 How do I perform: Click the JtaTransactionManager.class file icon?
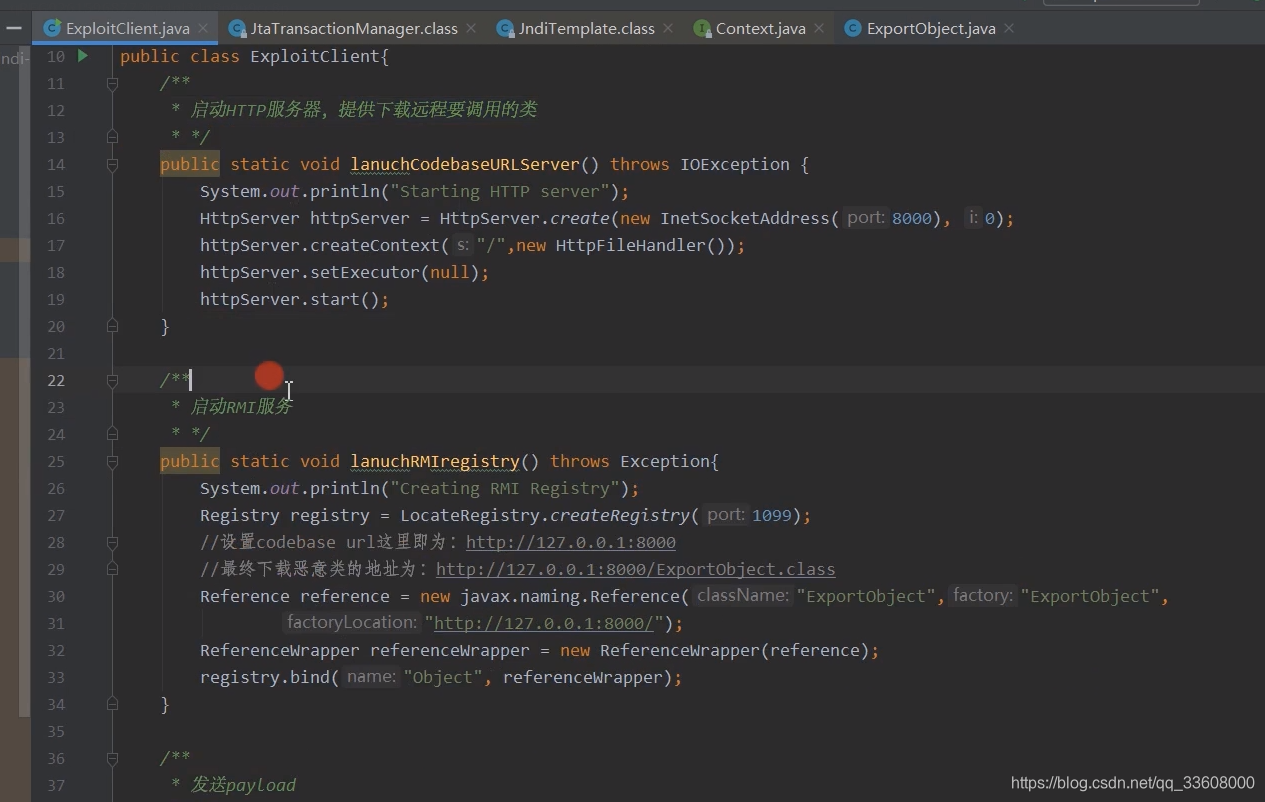[x=237, y=28]
